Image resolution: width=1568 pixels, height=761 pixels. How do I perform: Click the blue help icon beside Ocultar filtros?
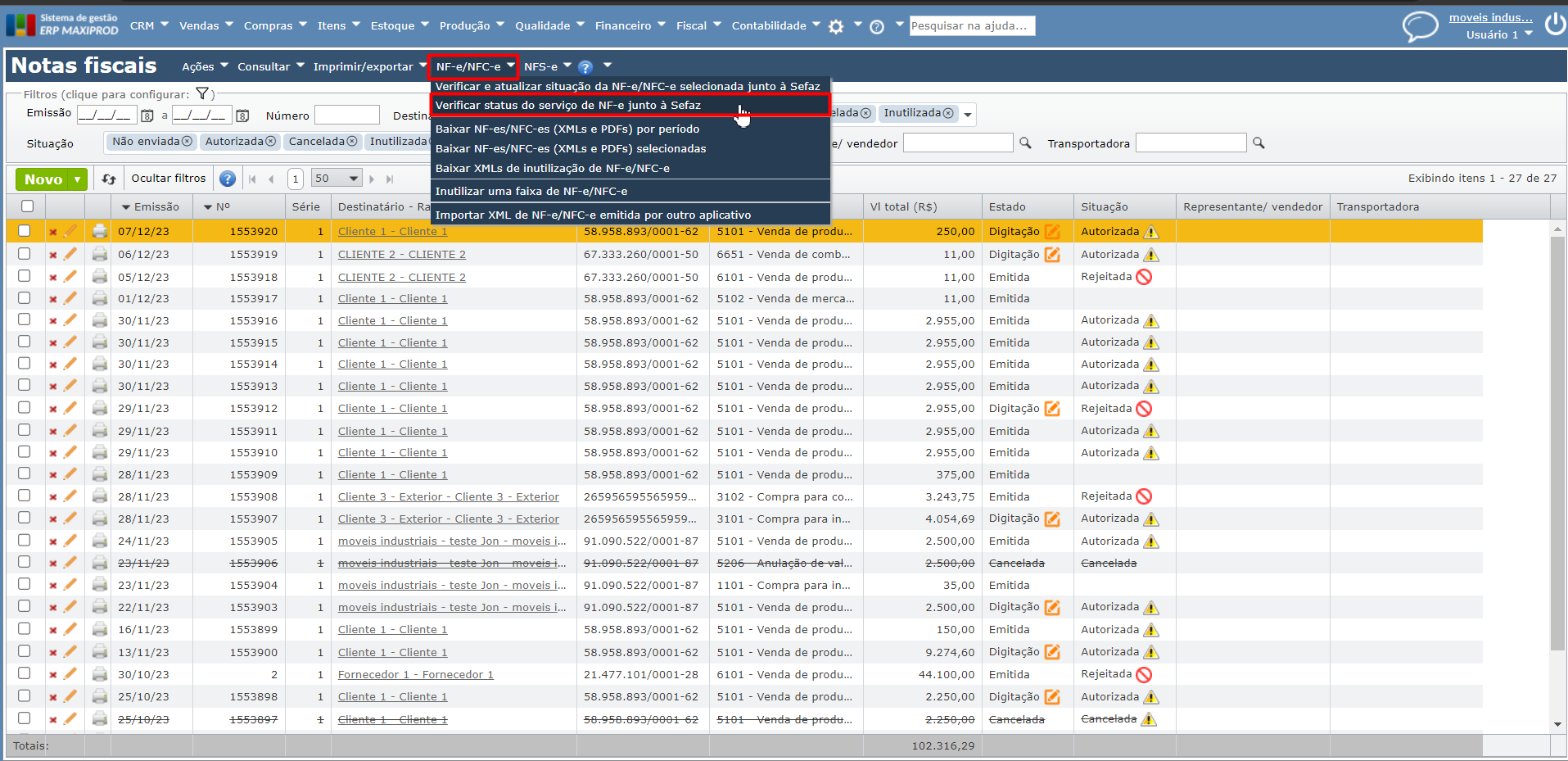(228, 179)
